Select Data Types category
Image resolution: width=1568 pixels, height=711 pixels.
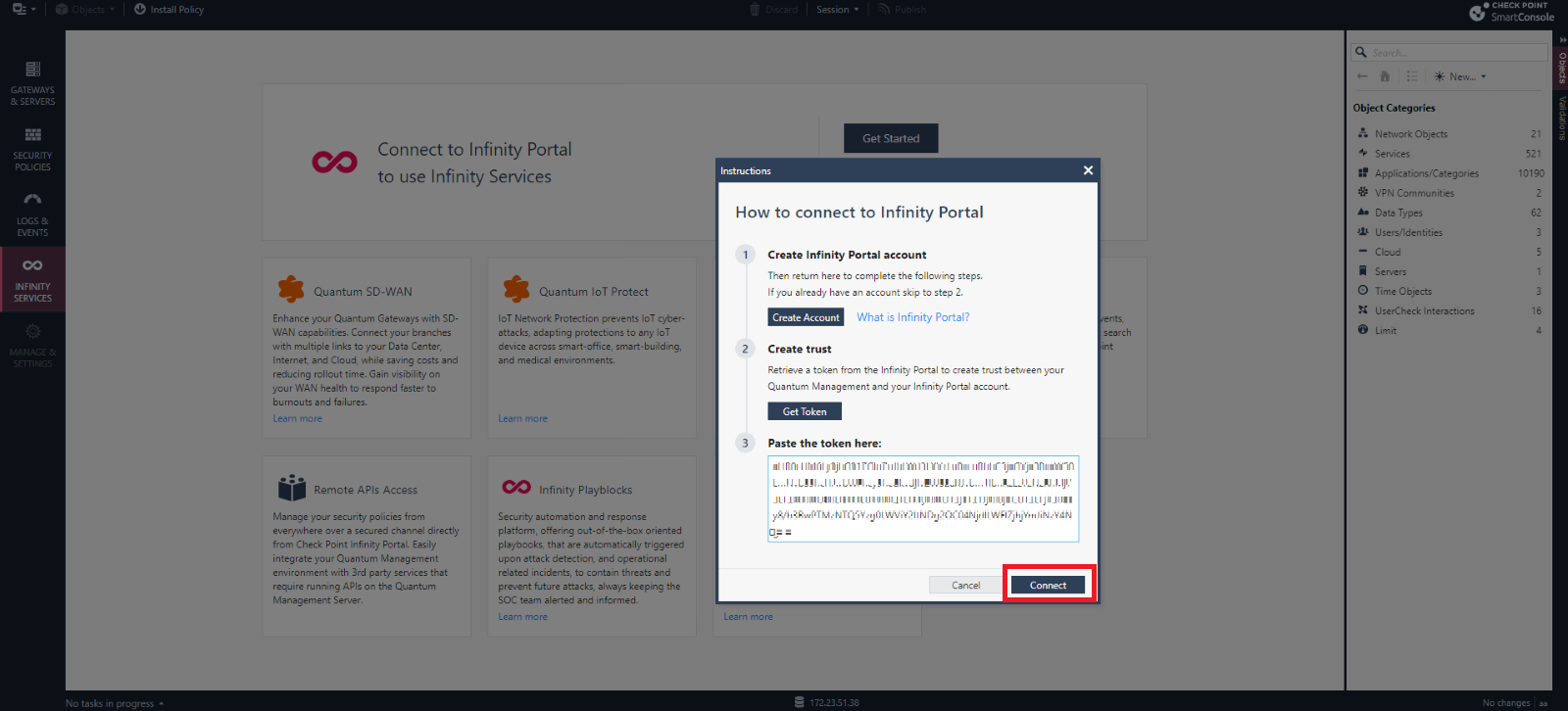coord(1449,213)
